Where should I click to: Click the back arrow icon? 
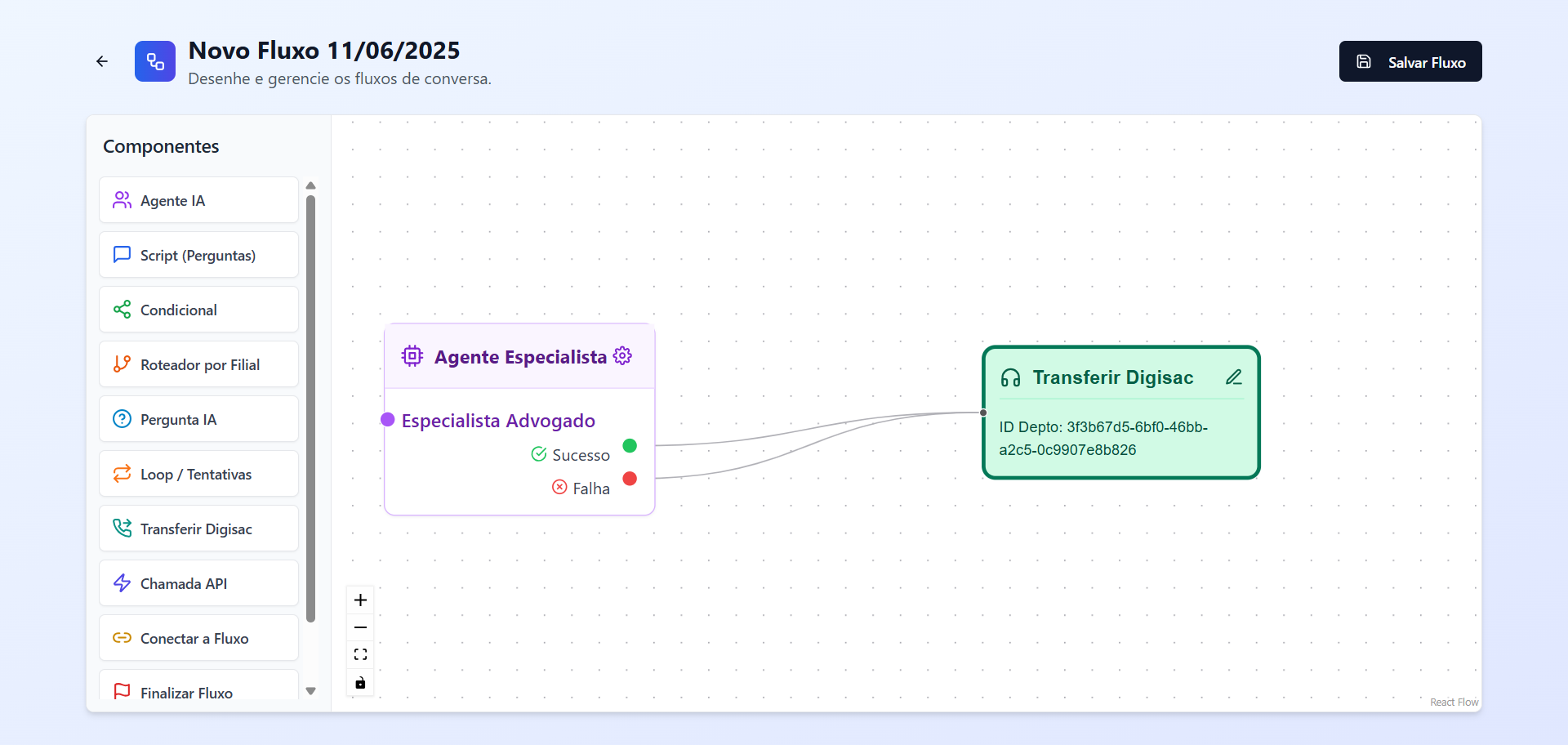(102, 61)
